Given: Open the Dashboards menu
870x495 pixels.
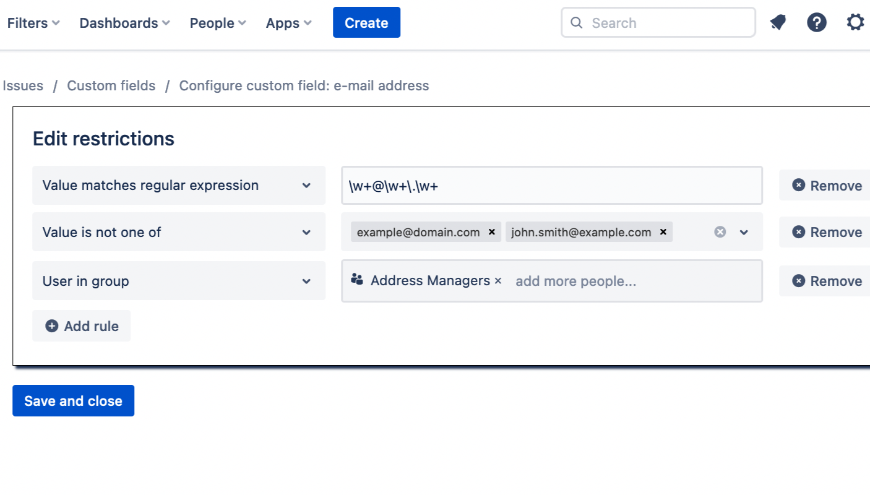Looking at the screenshot, I should tap(124, 23).
